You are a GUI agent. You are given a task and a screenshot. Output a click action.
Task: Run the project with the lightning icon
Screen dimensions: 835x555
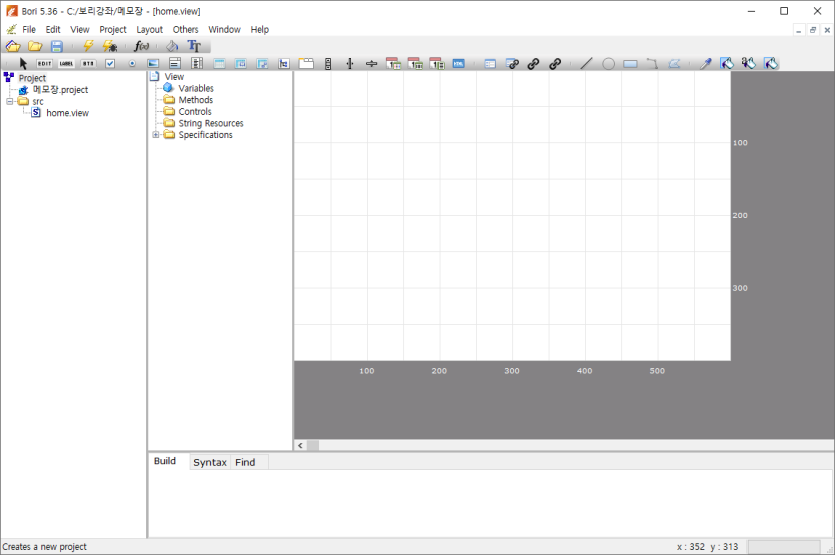pyautogui.click(x=88, y=46)
